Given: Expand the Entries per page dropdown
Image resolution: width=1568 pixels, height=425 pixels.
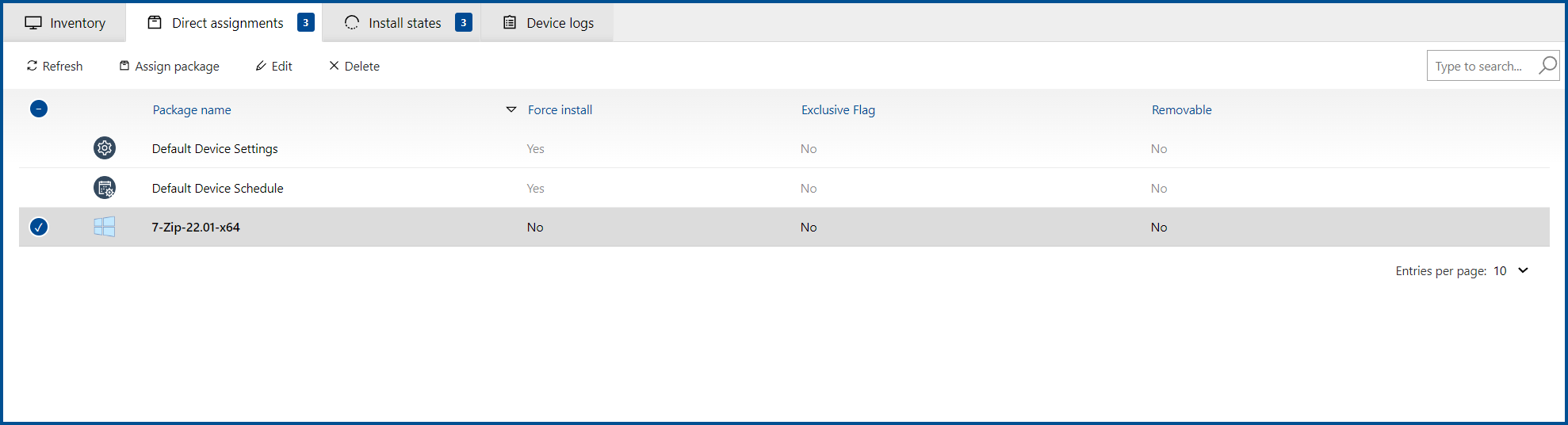Looking at the screenshot, I should click(x=1522, y=270).
